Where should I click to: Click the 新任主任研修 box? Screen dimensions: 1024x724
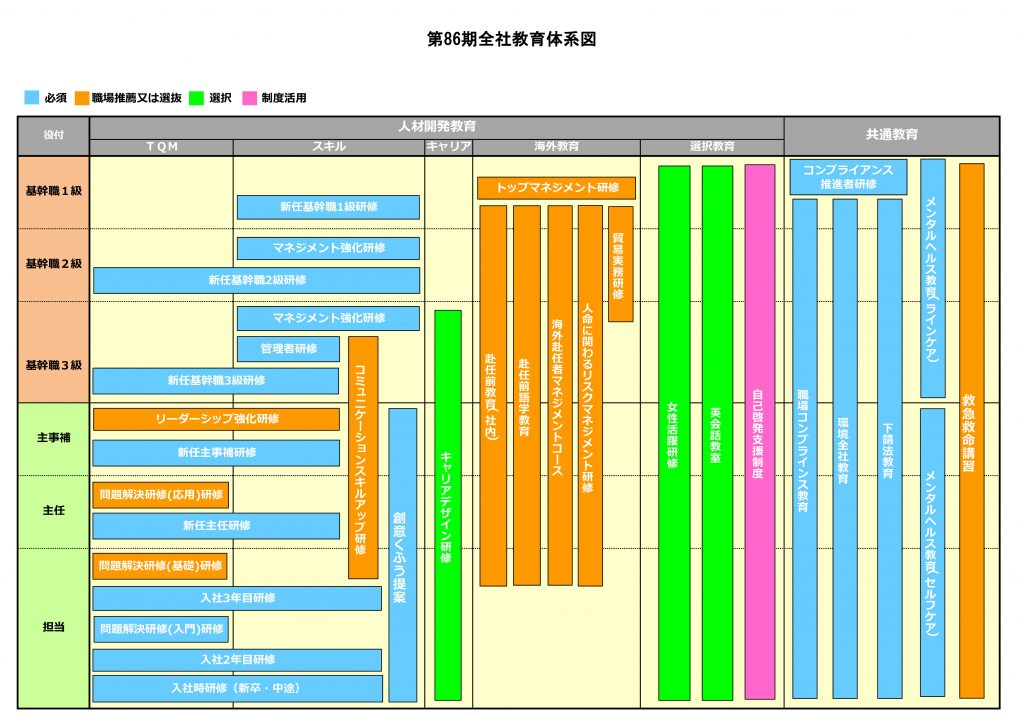click(216, 526)
